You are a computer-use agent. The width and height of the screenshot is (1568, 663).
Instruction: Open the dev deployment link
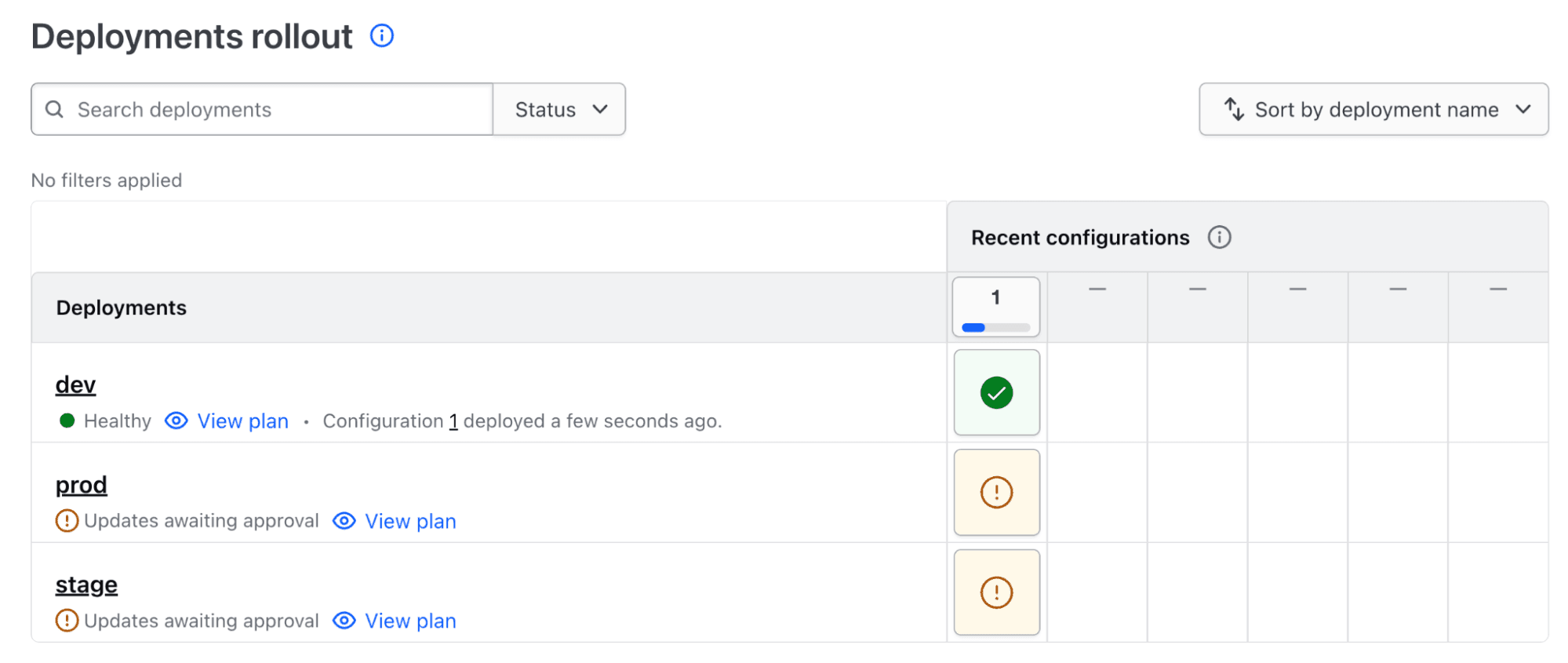click(75, 384)
